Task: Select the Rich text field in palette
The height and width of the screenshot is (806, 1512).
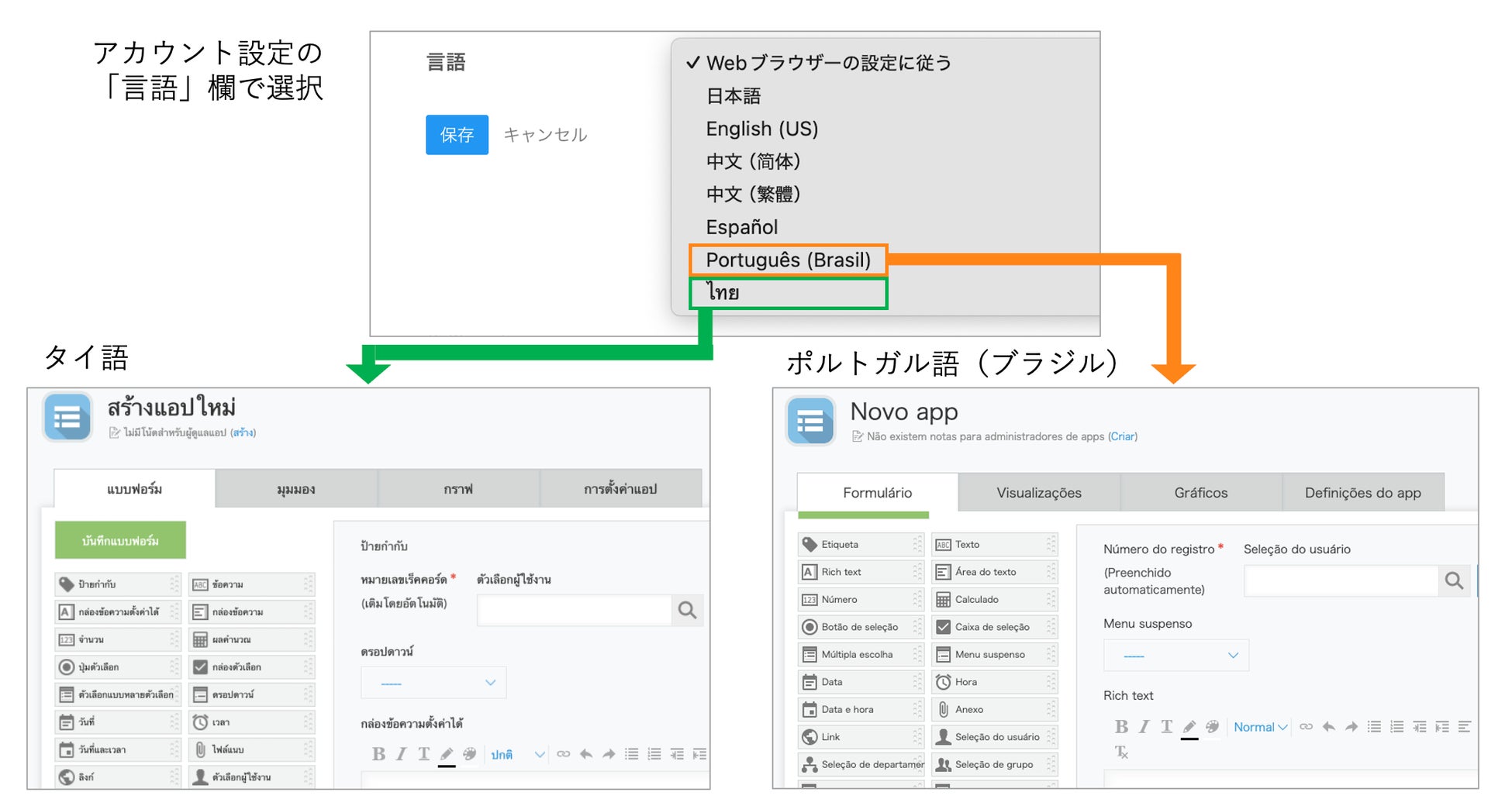Action: (x=861, y=572)
